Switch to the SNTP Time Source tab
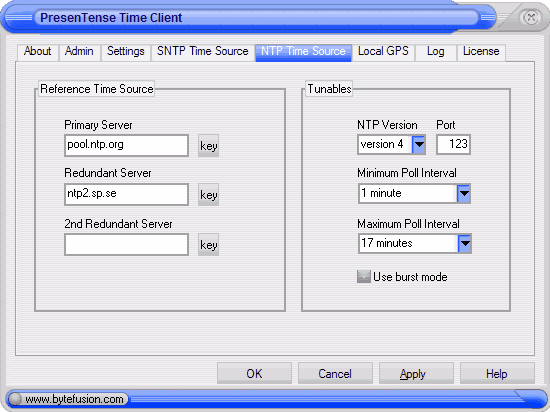The image size is (550, 412). click(203, 52)
